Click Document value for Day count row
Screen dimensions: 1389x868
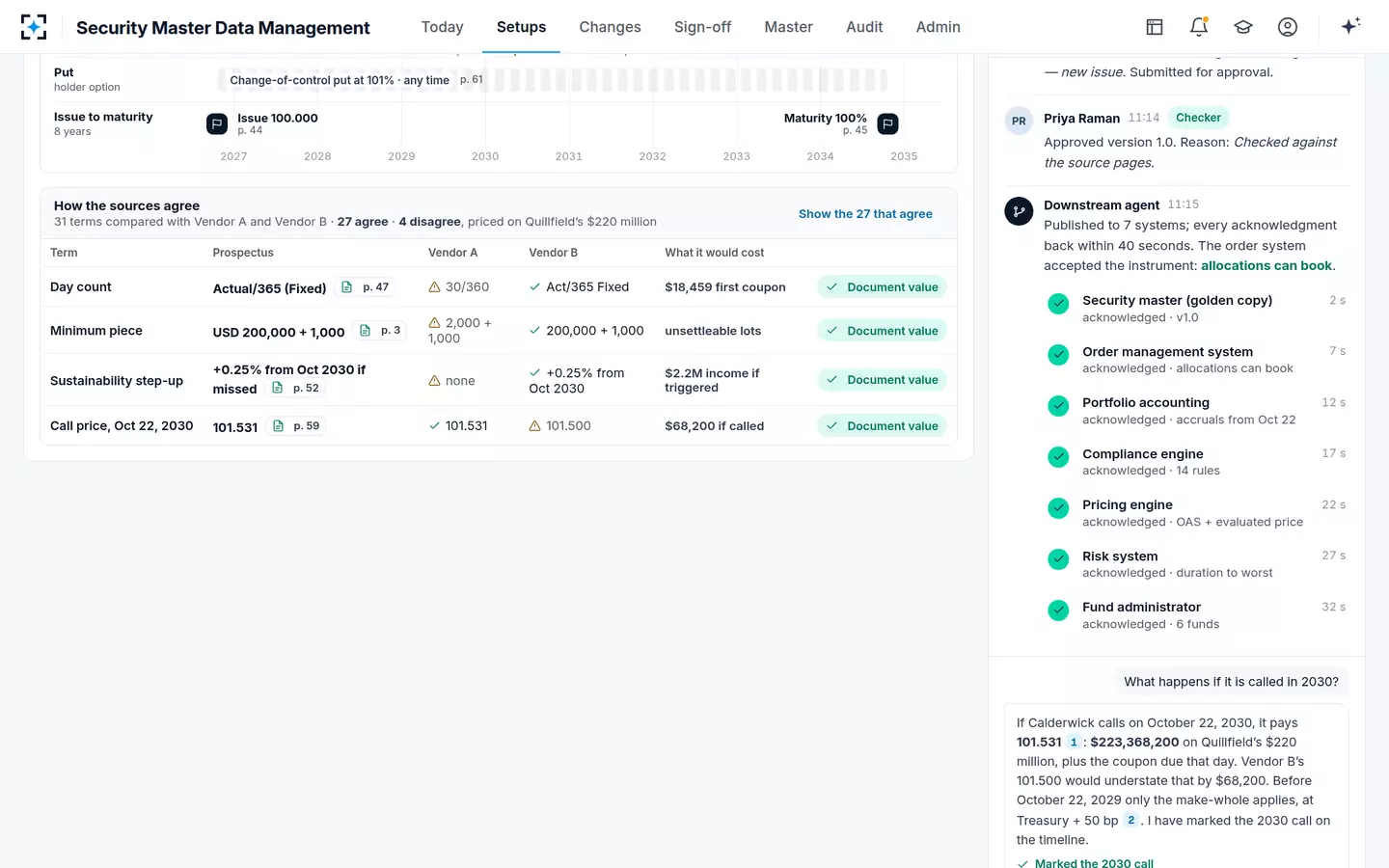(x=883, y=287)
